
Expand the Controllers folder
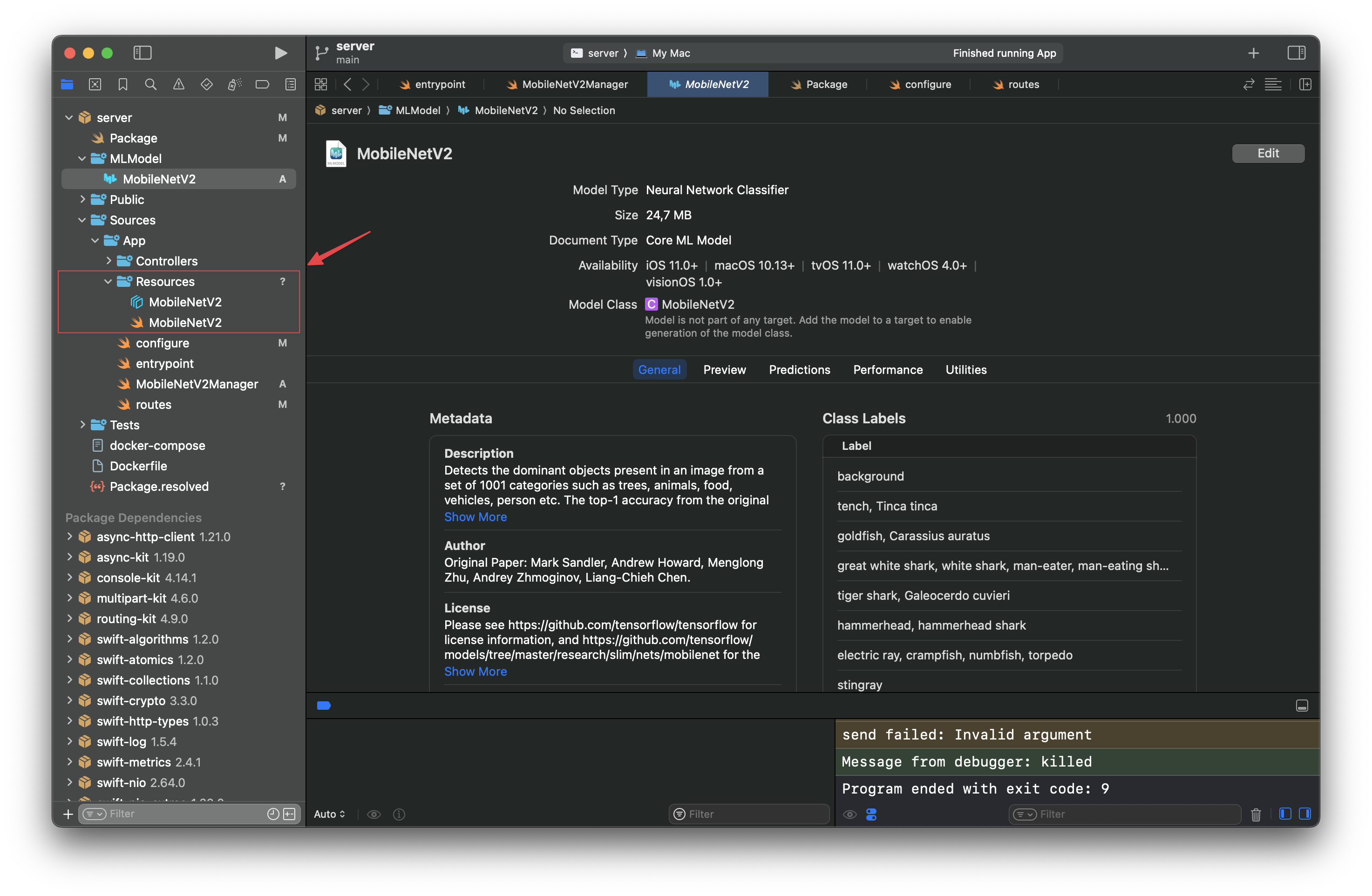[108, 260]
